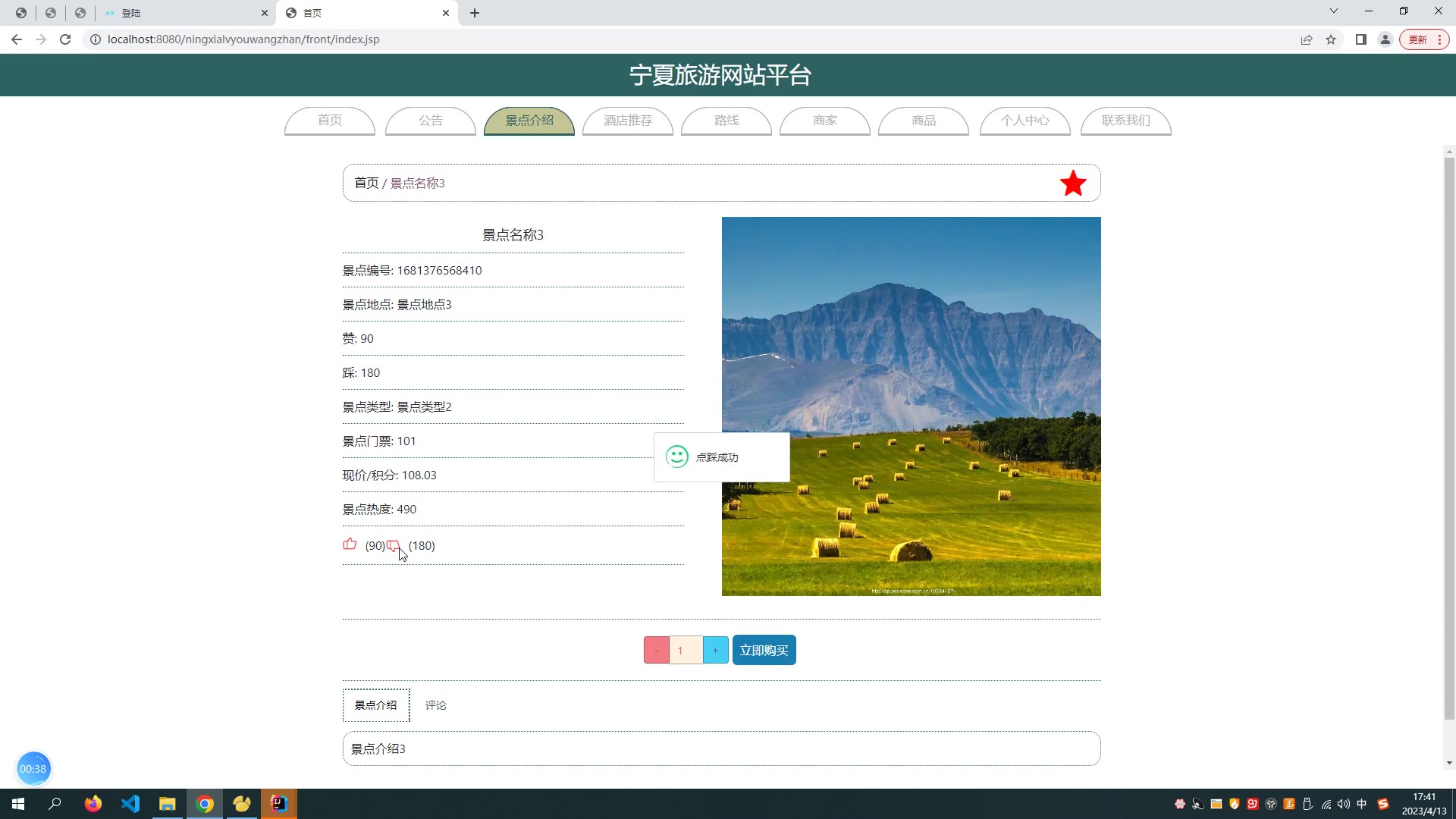Open the Chrome profile avatar icon

(1385, 39)
